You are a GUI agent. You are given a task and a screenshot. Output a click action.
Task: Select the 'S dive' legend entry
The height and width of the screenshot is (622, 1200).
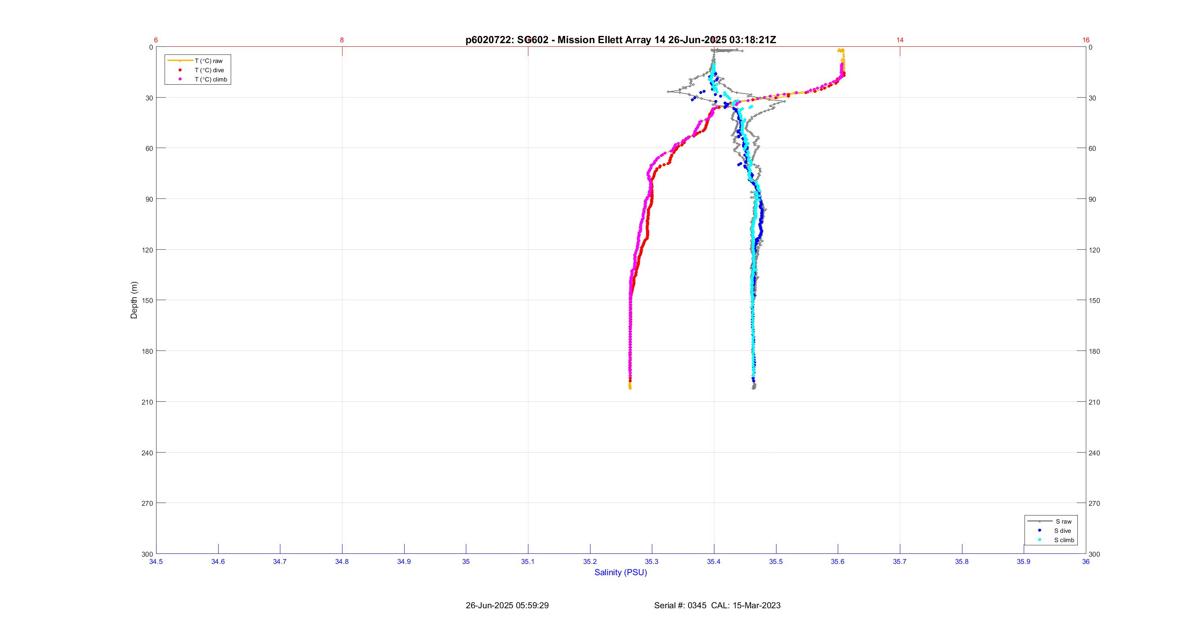(x=1065, y=531)
